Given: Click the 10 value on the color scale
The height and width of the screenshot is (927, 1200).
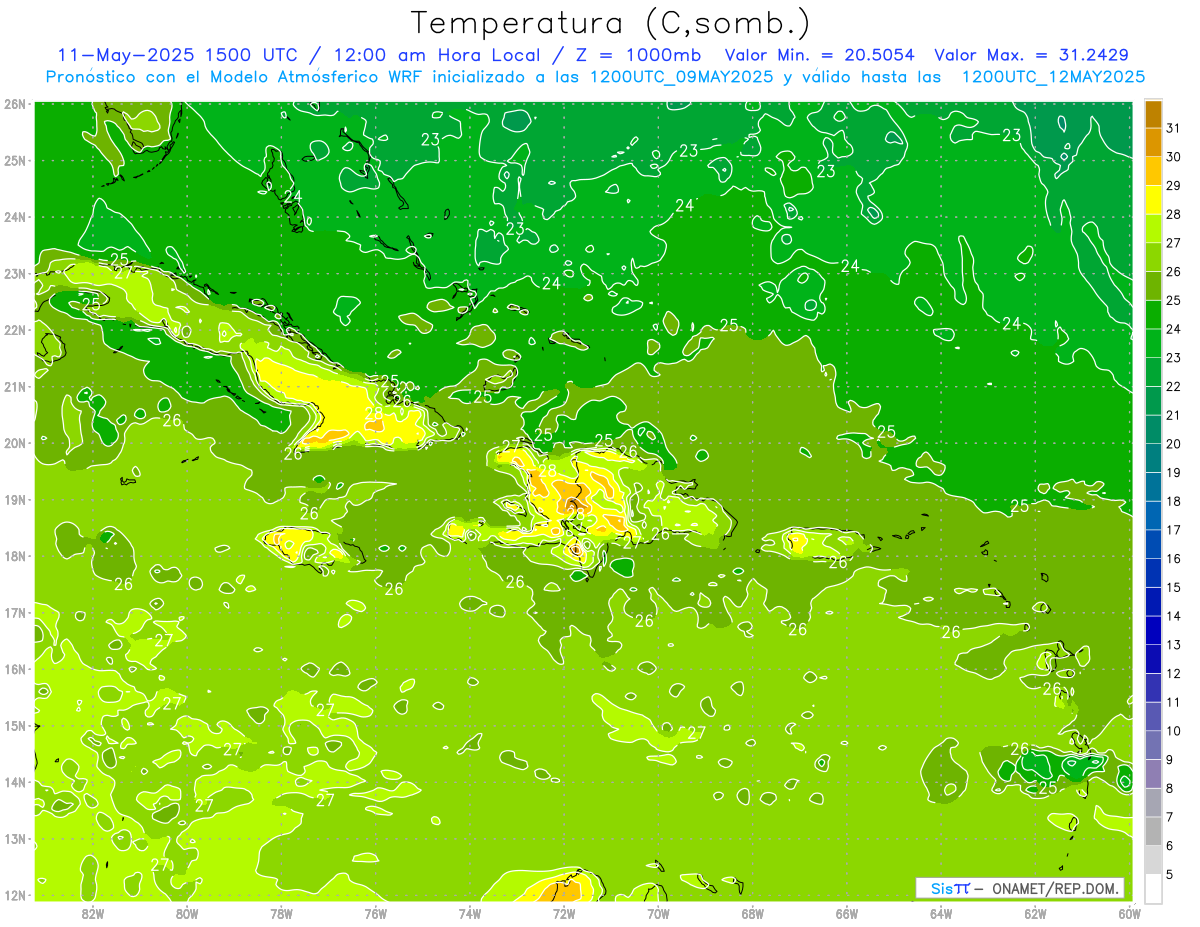Looking at the screenshot, I should 1173,731.
